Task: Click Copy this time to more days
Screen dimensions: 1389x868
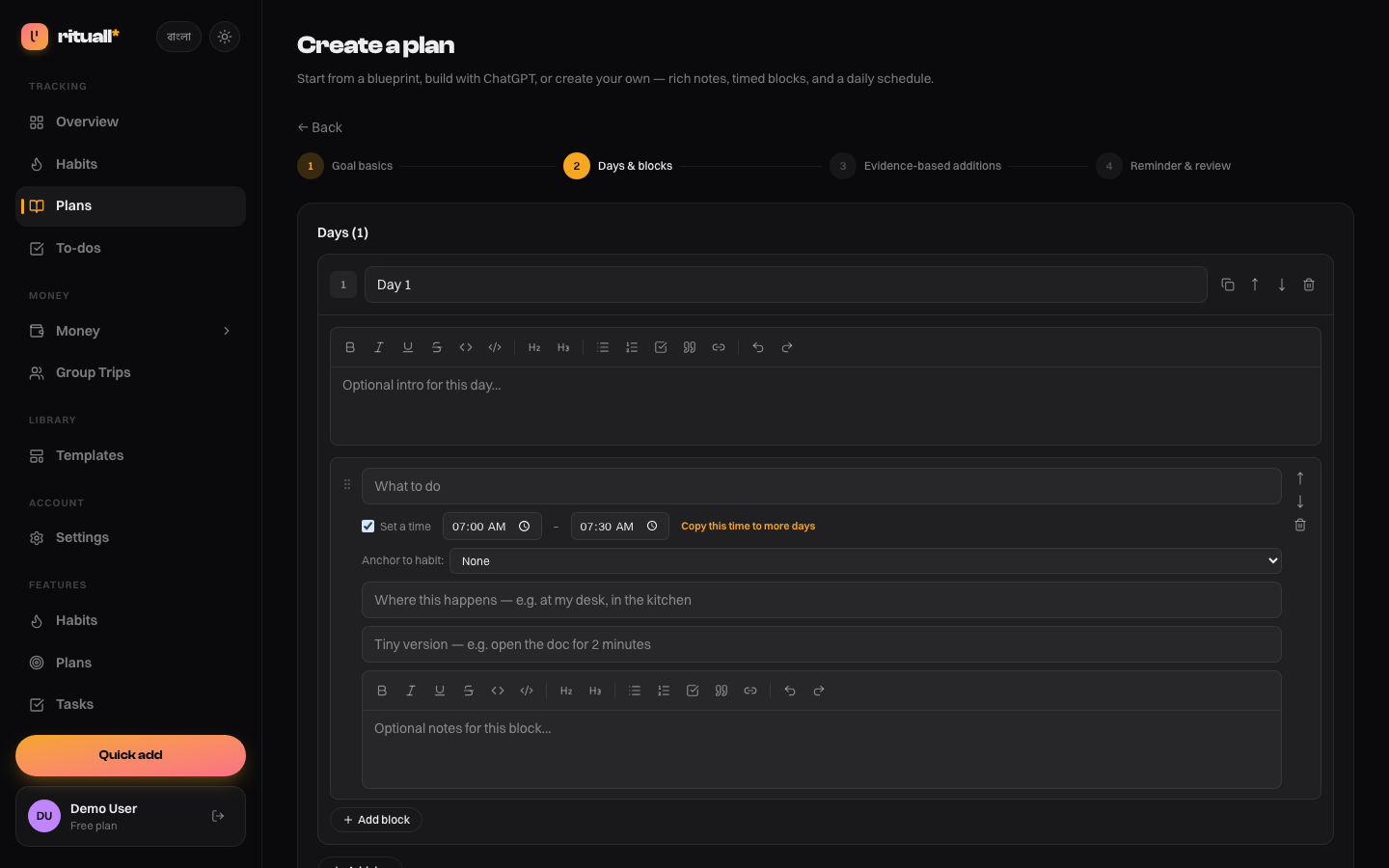Action: [x=748, y=527]
